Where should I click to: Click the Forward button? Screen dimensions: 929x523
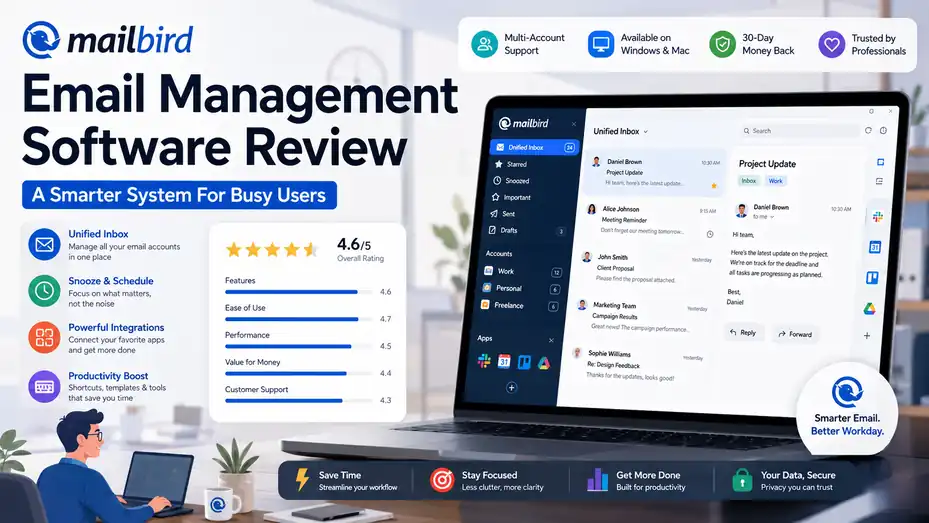point(795,334)
